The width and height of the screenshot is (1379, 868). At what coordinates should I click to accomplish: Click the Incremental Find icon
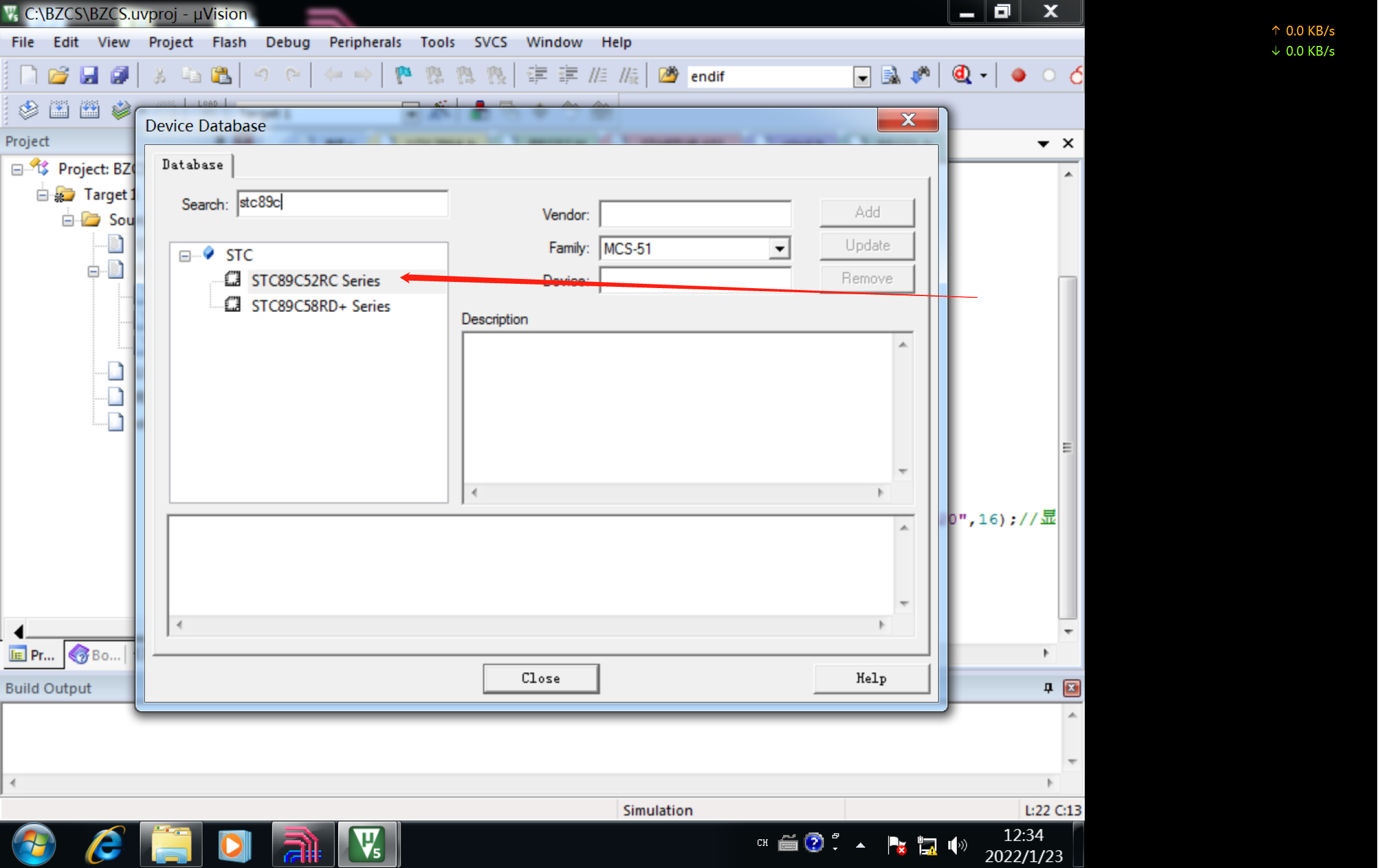point(921,75)
